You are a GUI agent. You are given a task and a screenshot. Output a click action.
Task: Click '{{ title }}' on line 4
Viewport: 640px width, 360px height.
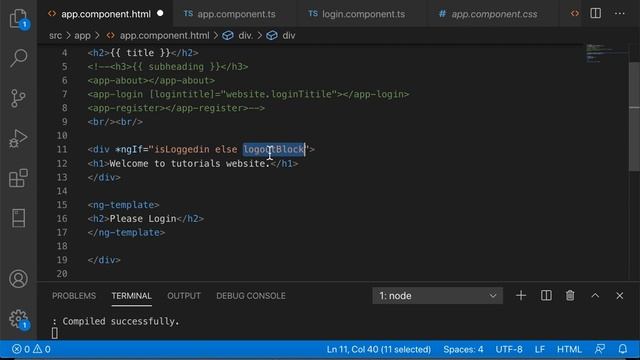coord(140,53)
